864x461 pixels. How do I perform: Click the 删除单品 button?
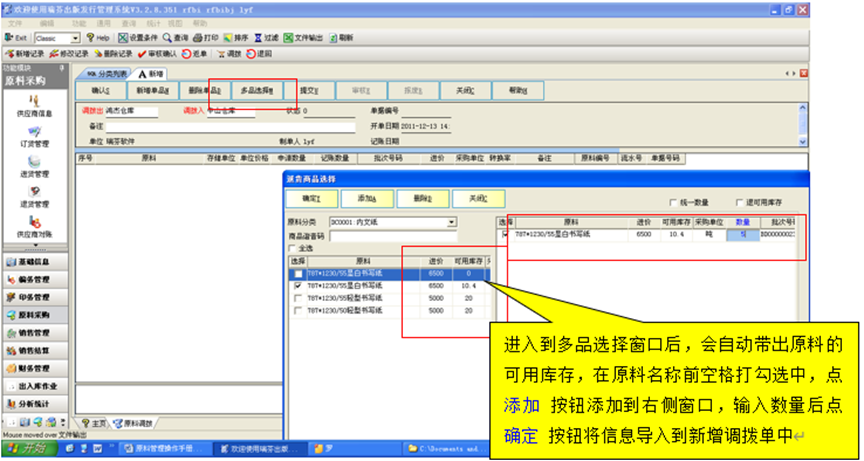click(x=204, y=91)
